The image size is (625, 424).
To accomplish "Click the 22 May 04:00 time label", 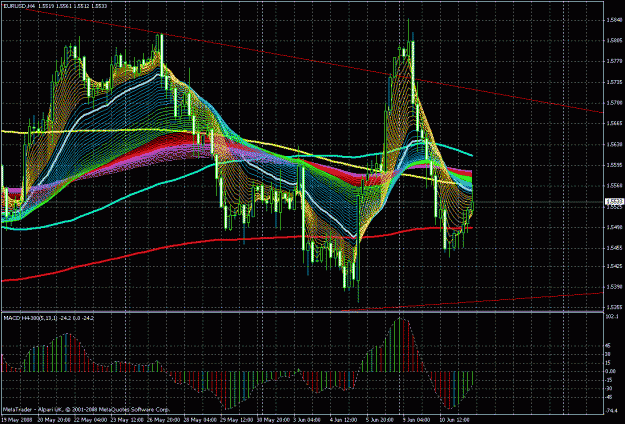I will (88, 420).
